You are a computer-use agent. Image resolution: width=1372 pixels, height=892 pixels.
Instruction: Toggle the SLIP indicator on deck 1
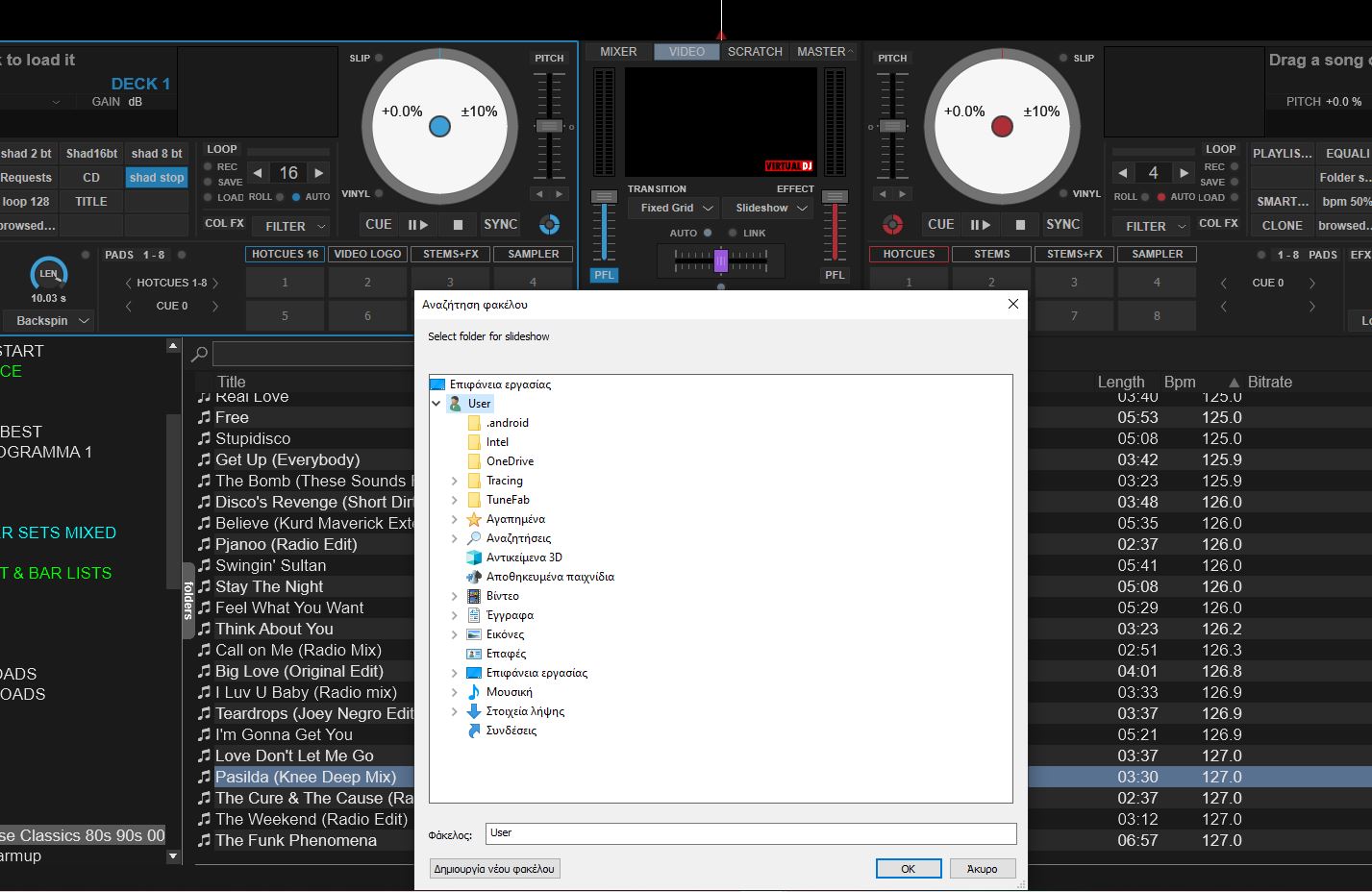(x=379, y=58)
